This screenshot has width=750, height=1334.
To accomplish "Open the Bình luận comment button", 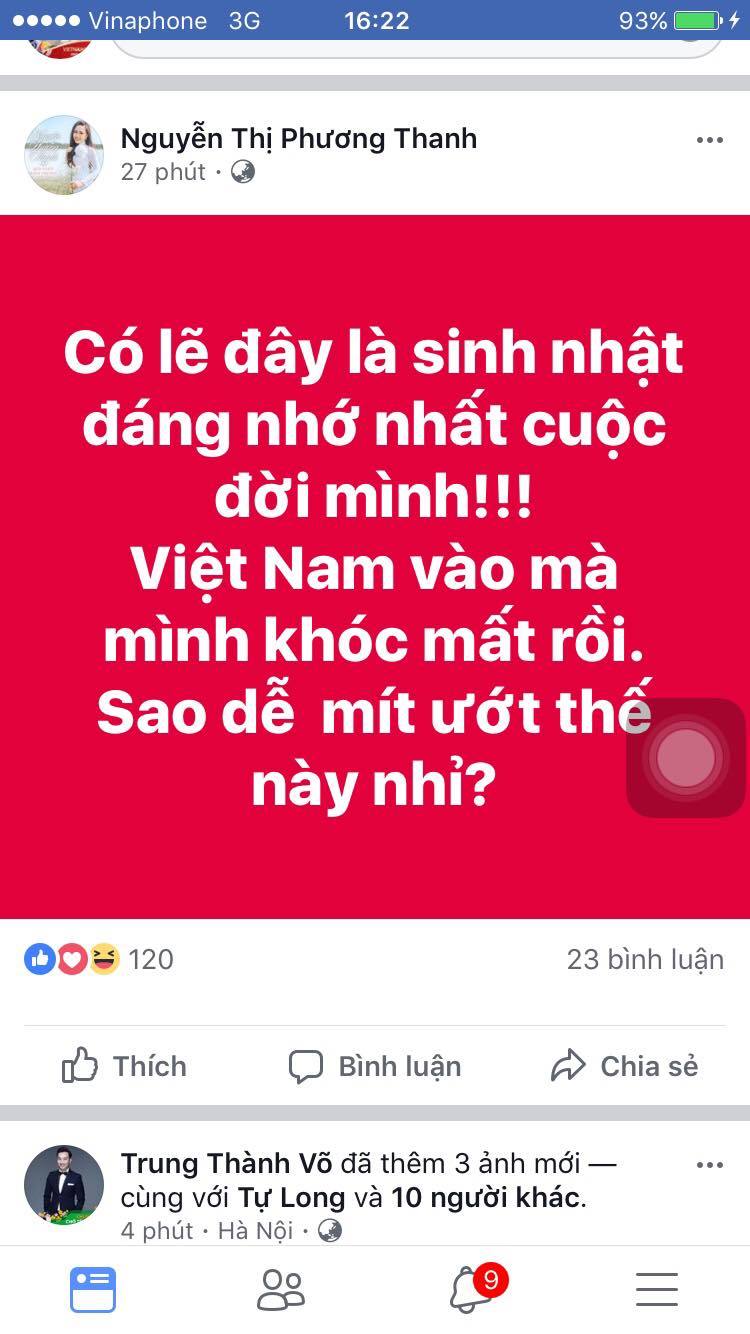I will (x=375, y=1066).
